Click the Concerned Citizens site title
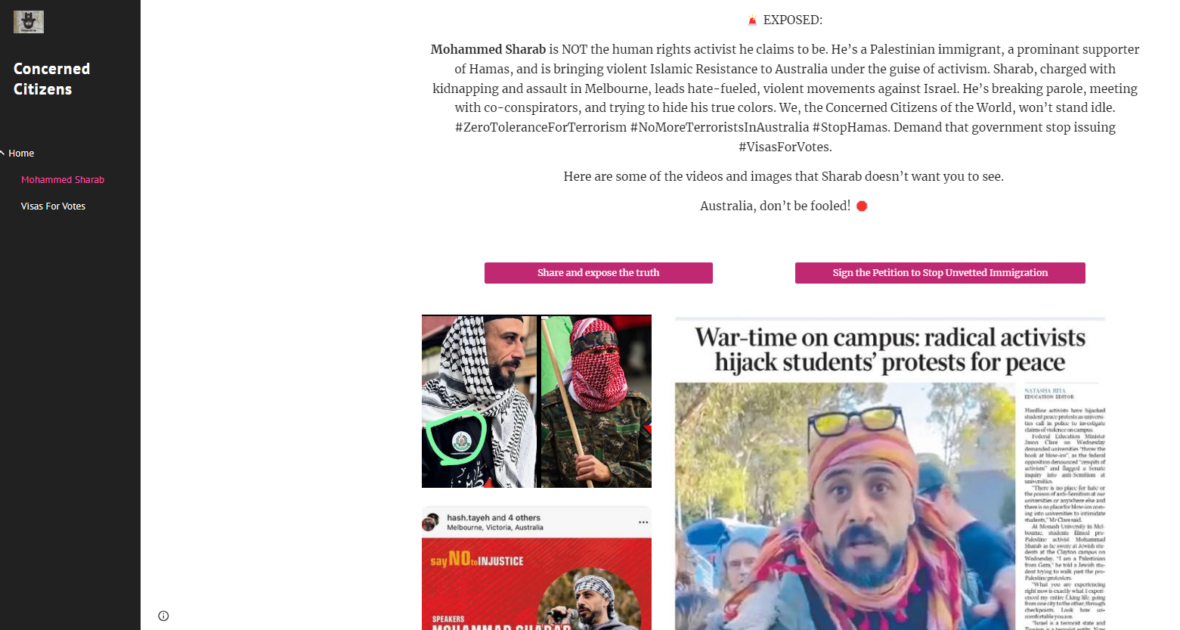The width and height of the screenshot is (1180, 630). [51, 78]
